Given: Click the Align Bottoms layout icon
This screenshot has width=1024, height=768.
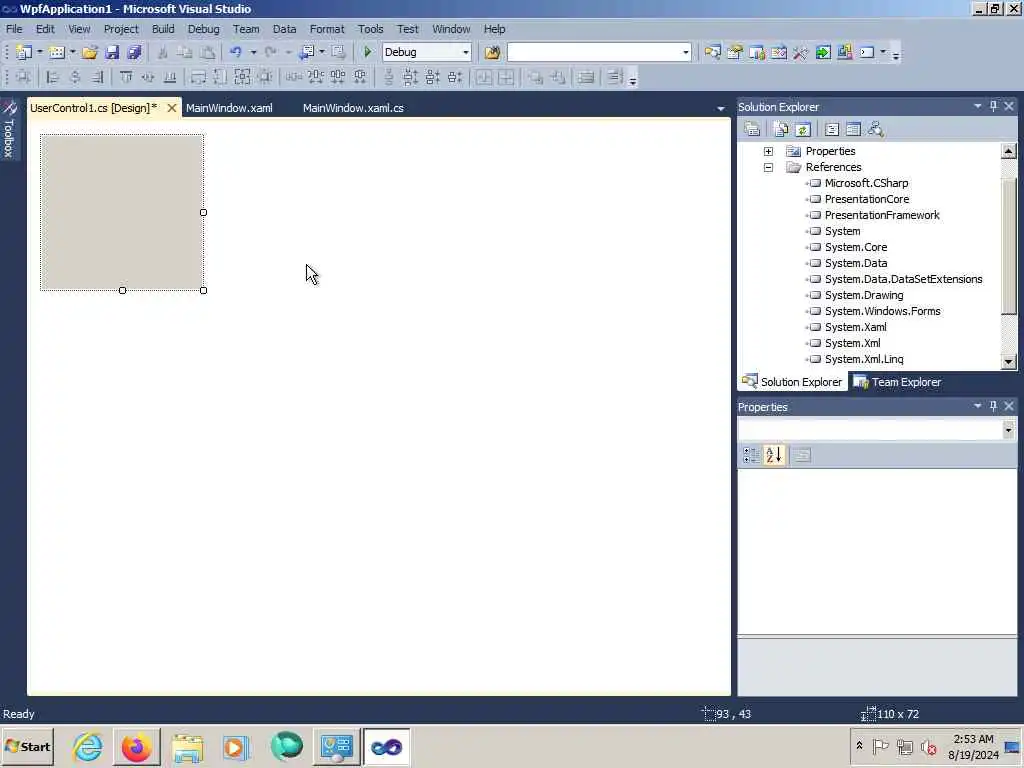Looking at the screenshot, I should tap(170, 78).
